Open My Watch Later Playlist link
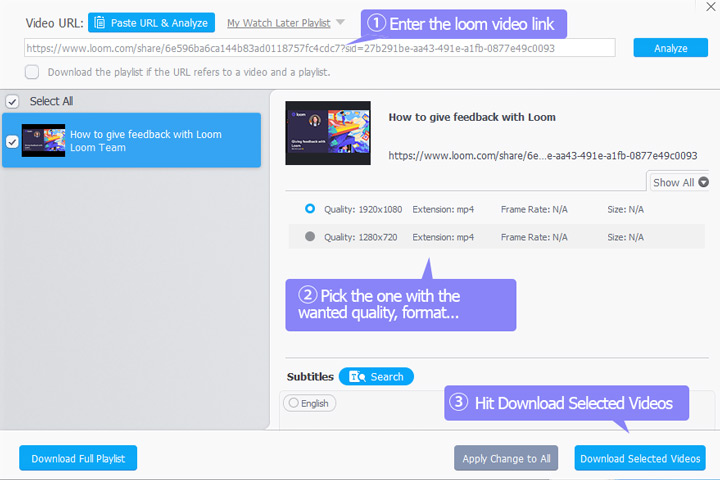 278,23
